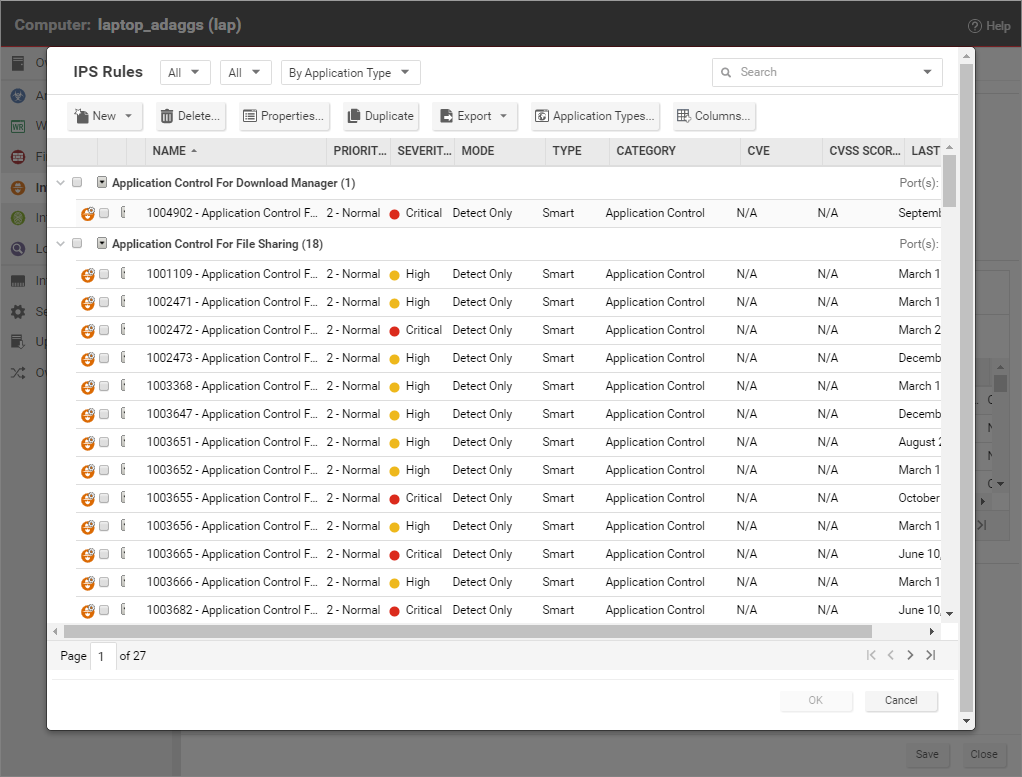
Task: Open the By Application Type dropdown
Action: pos(350,72)
